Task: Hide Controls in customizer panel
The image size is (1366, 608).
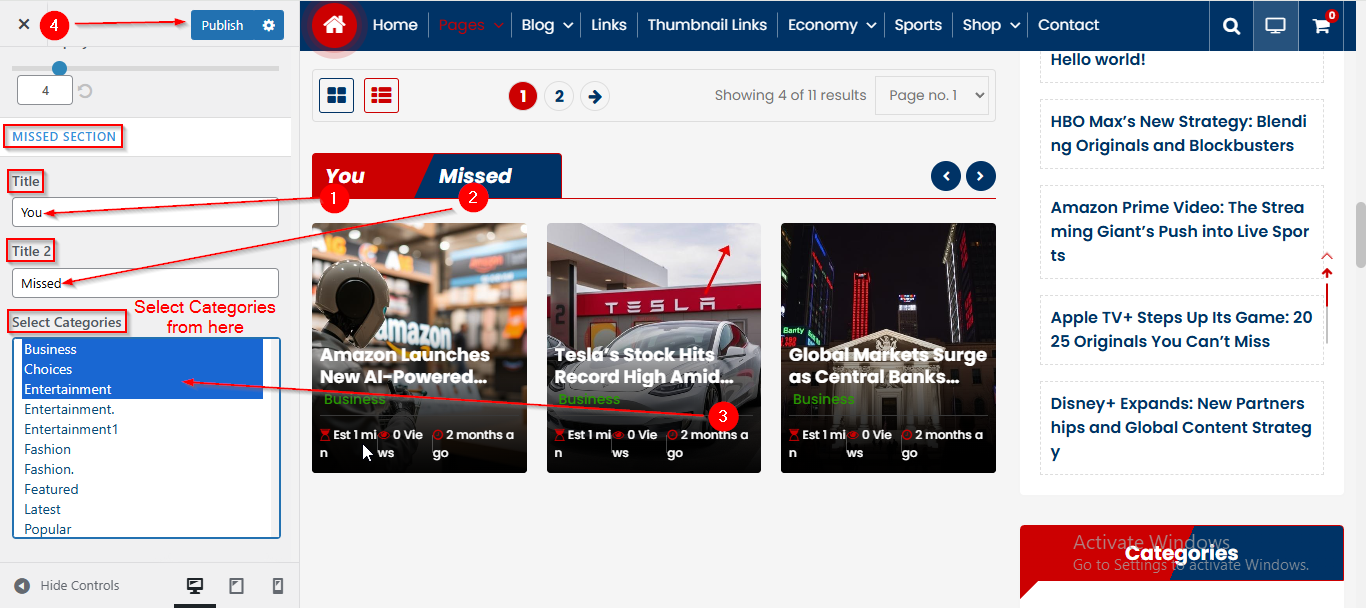Action: coord(67,586)
